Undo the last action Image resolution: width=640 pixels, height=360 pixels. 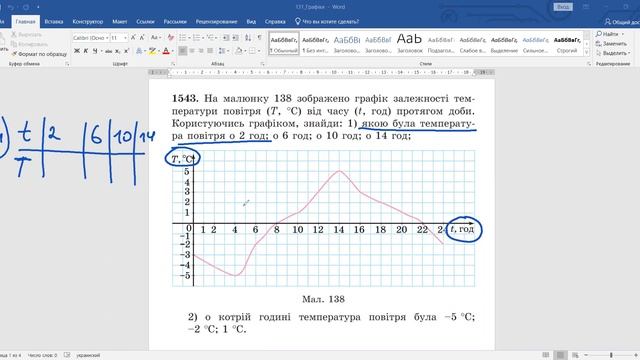(11, 7)
